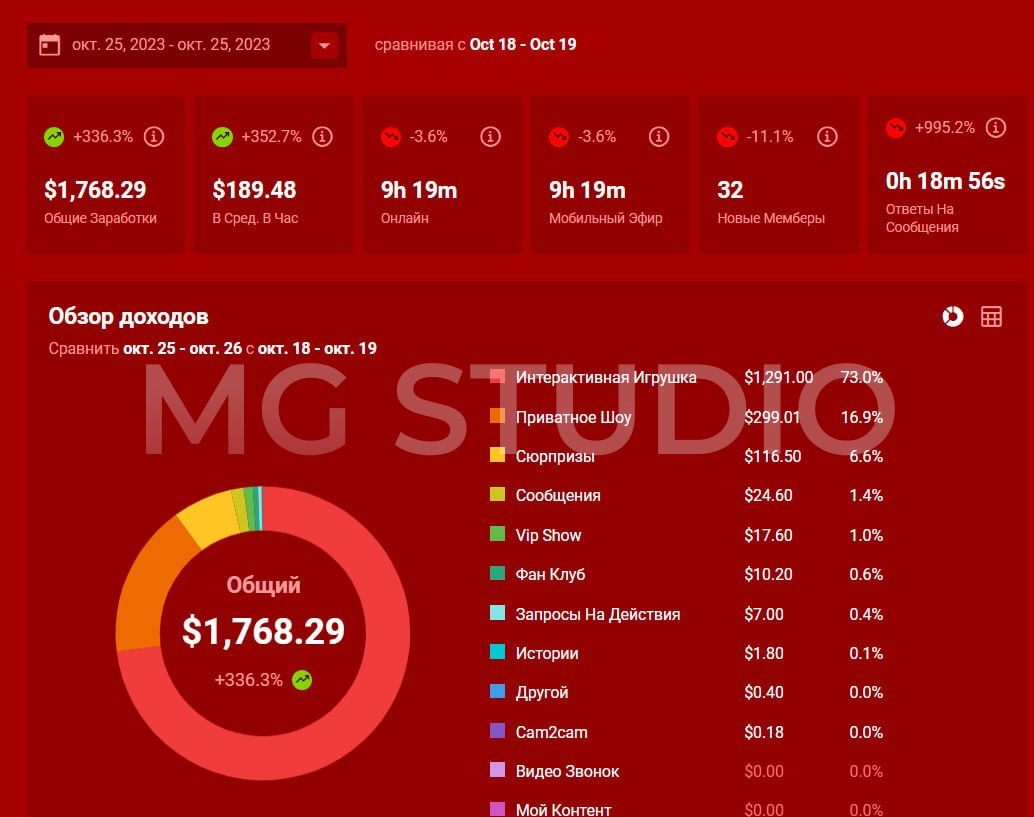Click info icon on Онлайн card
The height and width of the screenshot is (817, 1034).
coord(490,136)
